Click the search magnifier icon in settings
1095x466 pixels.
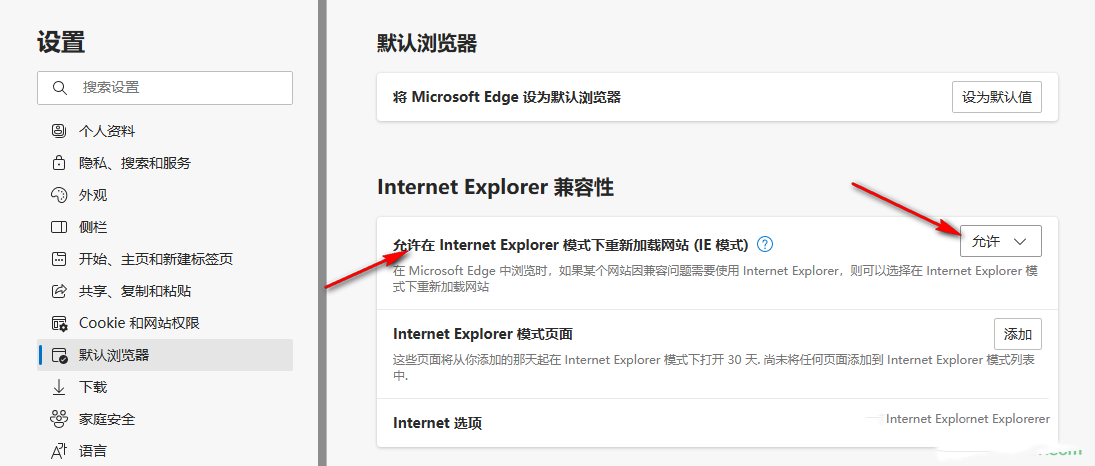pyautogui.click(x=59, y=87)
